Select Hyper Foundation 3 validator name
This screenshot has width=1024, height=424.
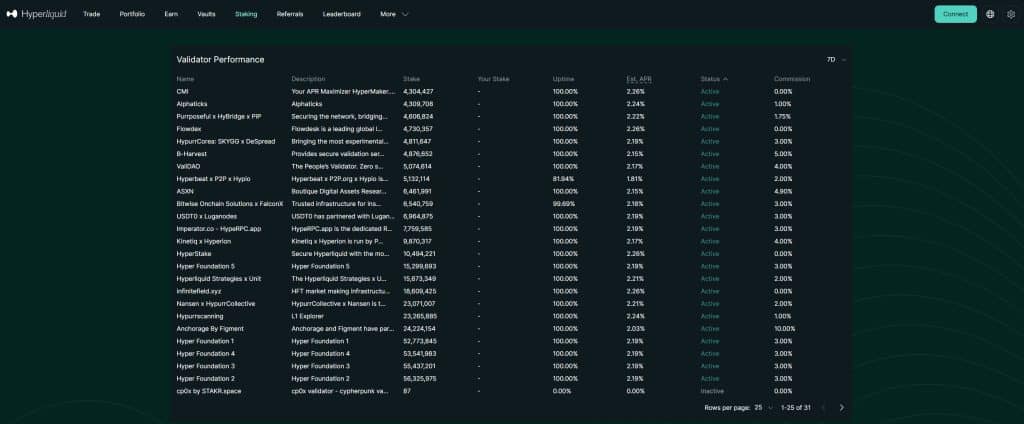coord(206,366)
